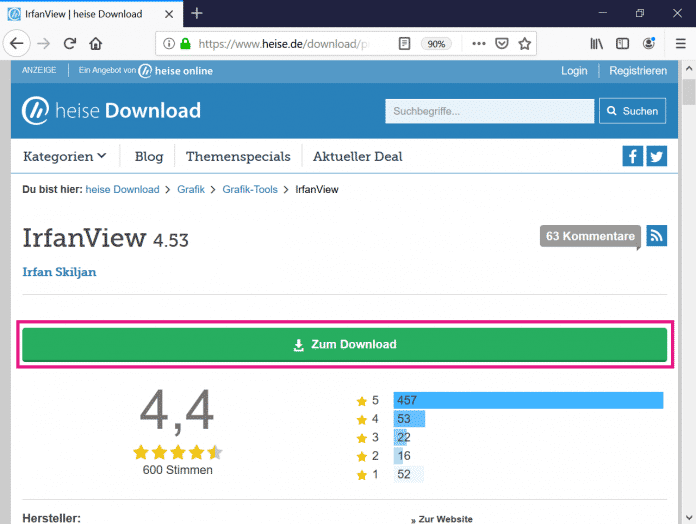Expand the Kategorien dropdown
Screen dimensions: 696x524
[65, 156]
